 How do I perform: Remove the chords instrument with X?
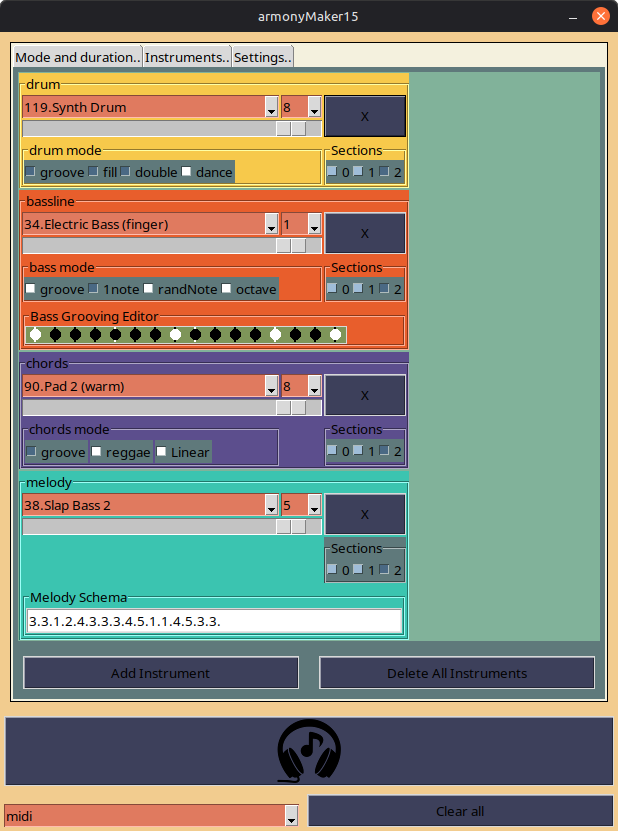(365, 395)
